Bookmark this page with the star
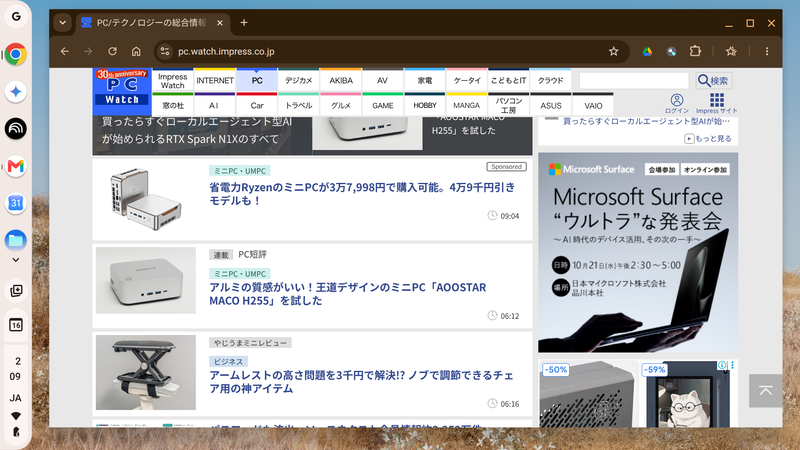 point(613,51)
